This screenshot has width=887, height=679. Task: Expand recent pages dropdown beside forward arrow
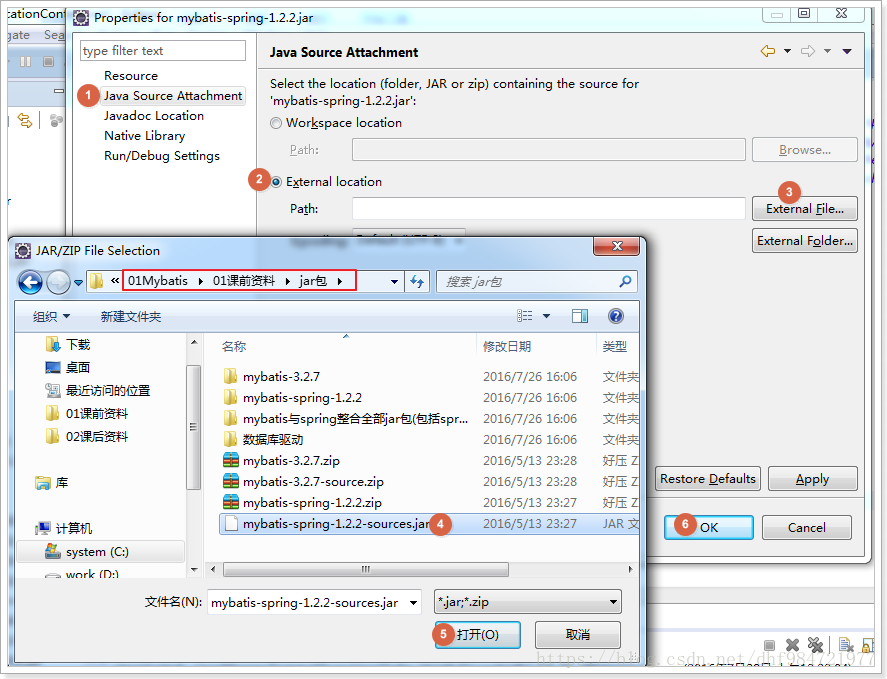78,282
